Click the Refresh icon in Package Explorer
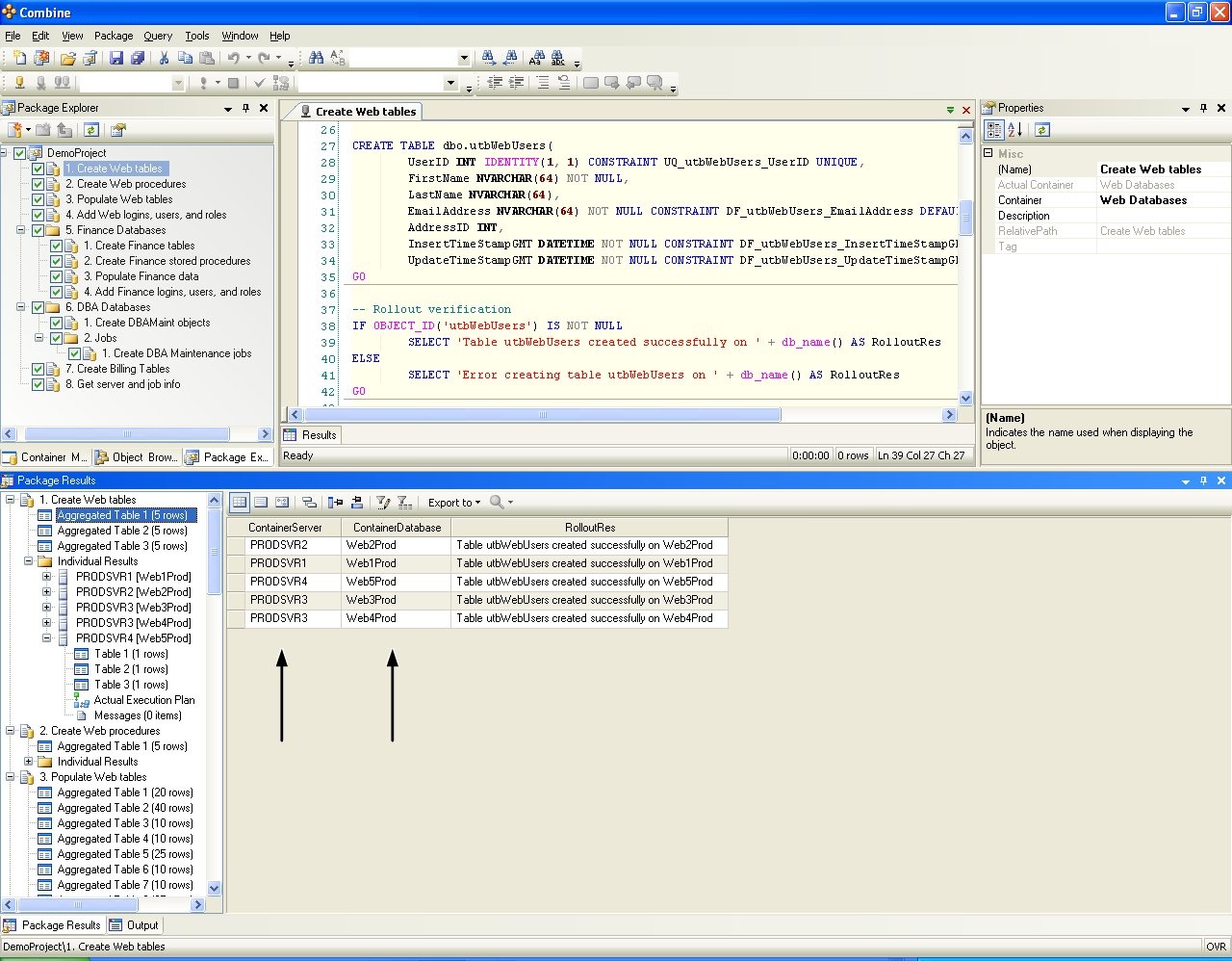The width and height of the screenshot is (1232, 961). coord(91,130)
